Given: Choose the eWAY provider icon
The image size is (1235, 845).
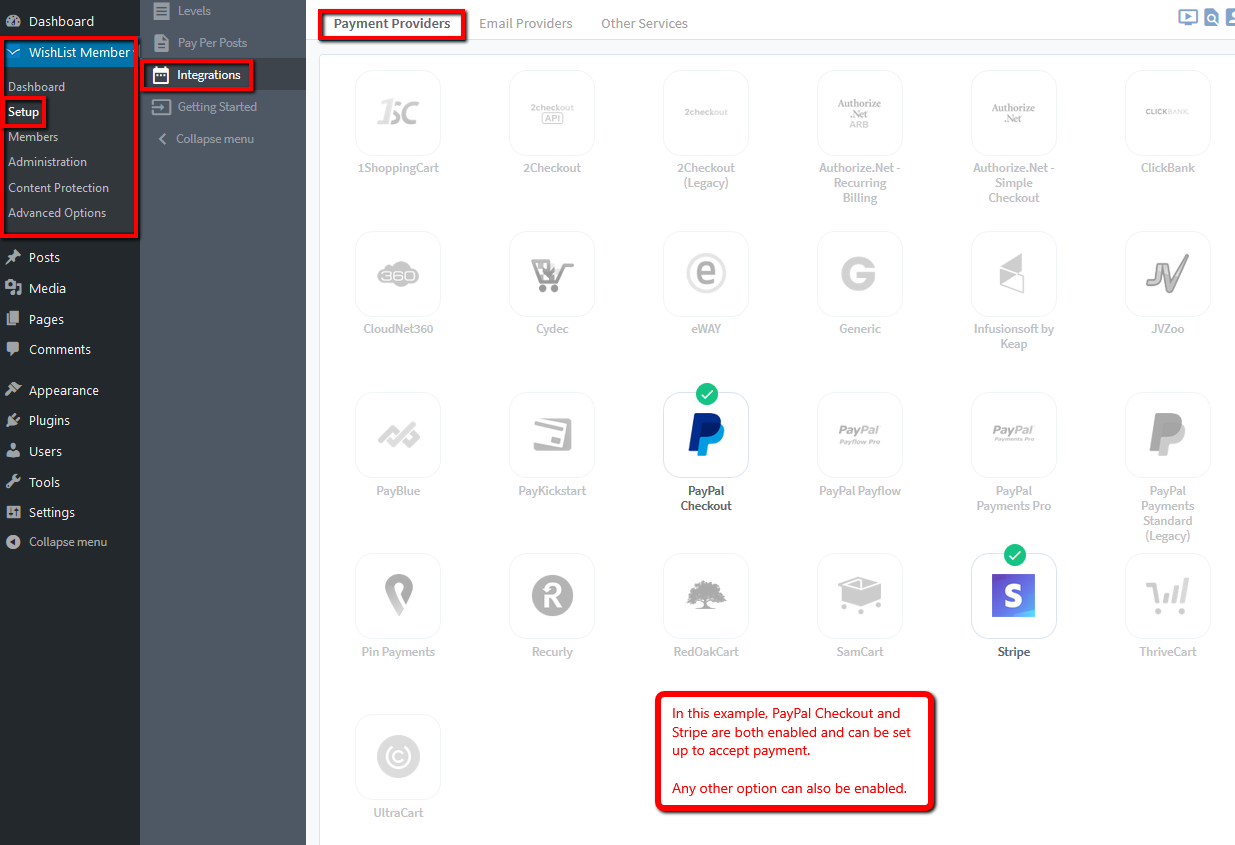Looking at the screenshot, I should [x=706, y=274].
